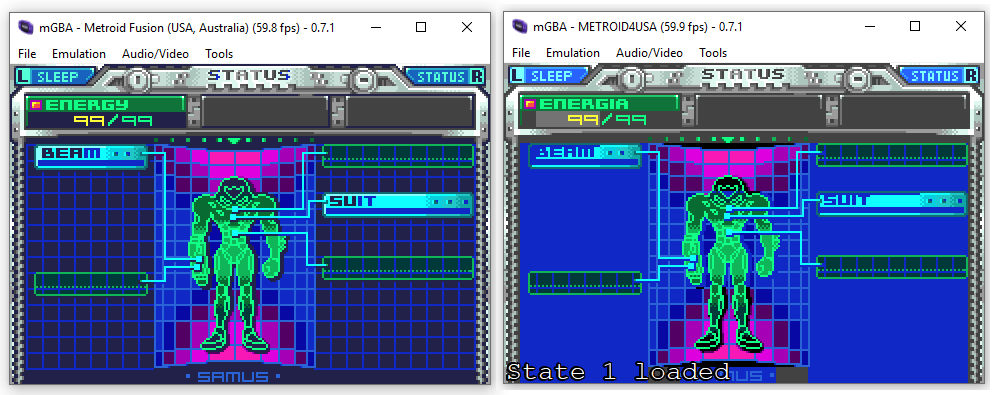Click mGBA app icon in METROID4USA titlebar
Image resolution: width=997 pixels, height=395 pixels.
[521, 27]
